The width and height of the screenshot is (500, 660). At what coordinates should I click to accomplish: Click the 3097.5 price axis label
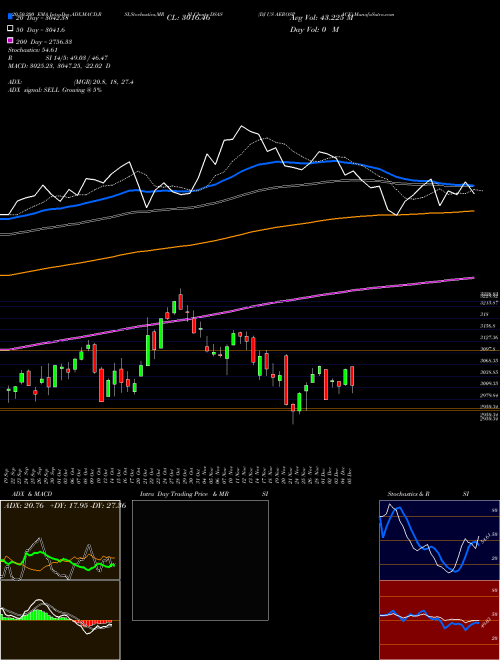489,349
